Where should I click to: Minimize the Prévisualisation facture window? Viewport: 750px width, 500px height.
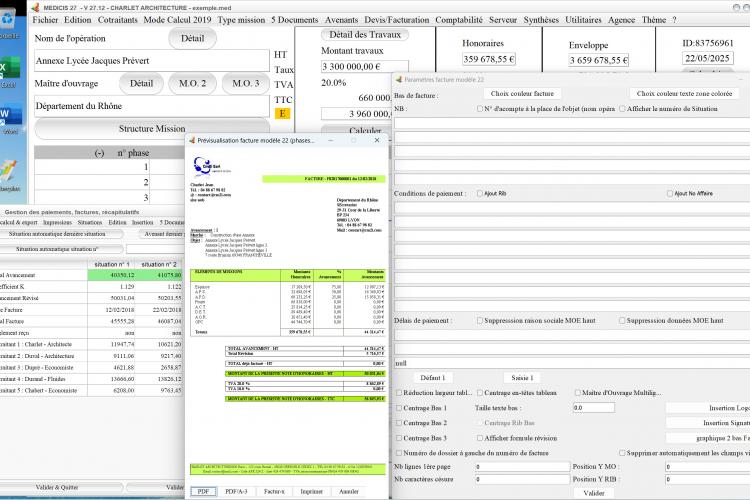(x=331, y=140)
